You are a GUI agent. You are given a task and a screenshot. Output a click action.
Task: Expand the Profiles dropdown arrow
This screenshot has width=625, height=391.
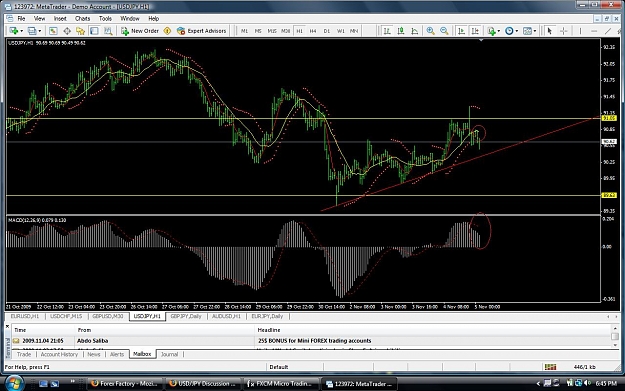[39, 31]
